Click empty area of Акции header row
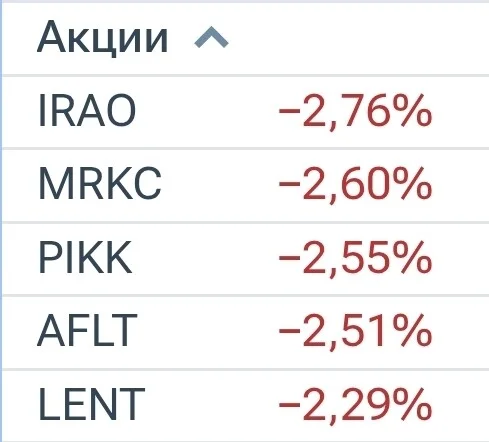Screen dimensions: 489x442 pos(357,38)
